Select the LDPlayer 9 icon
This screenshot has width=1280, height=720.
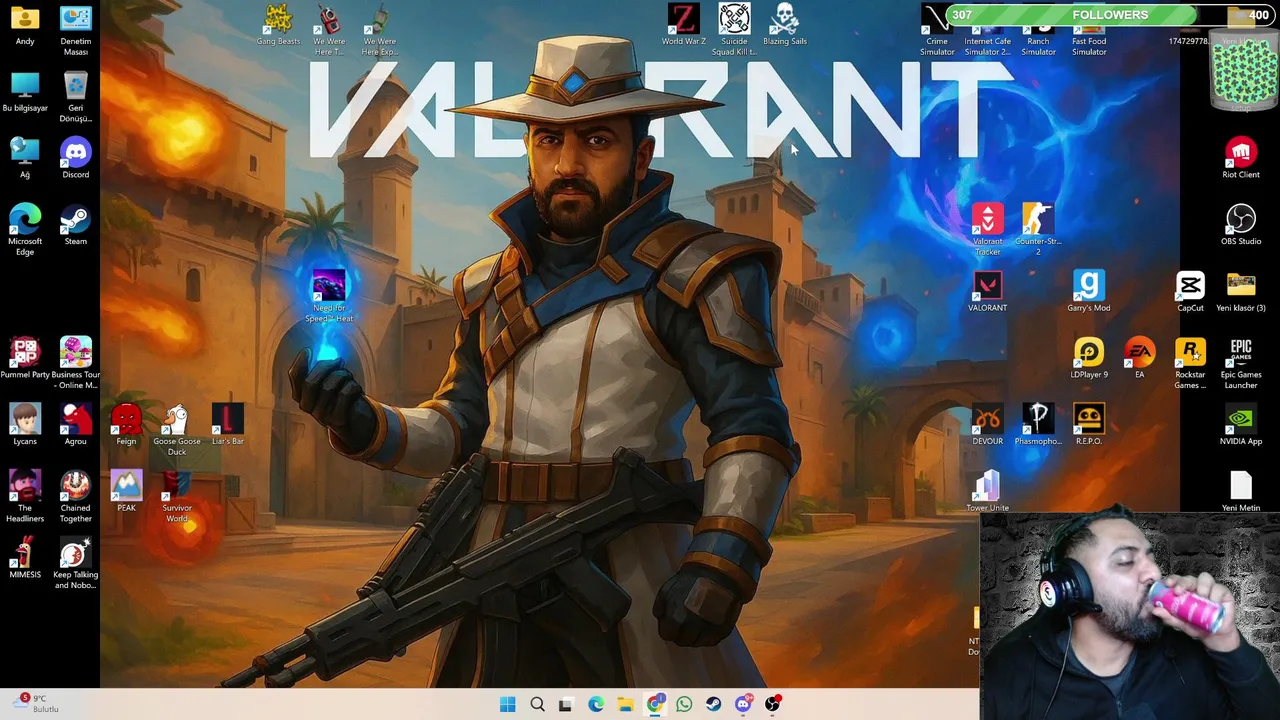[x=1089, y=359]
